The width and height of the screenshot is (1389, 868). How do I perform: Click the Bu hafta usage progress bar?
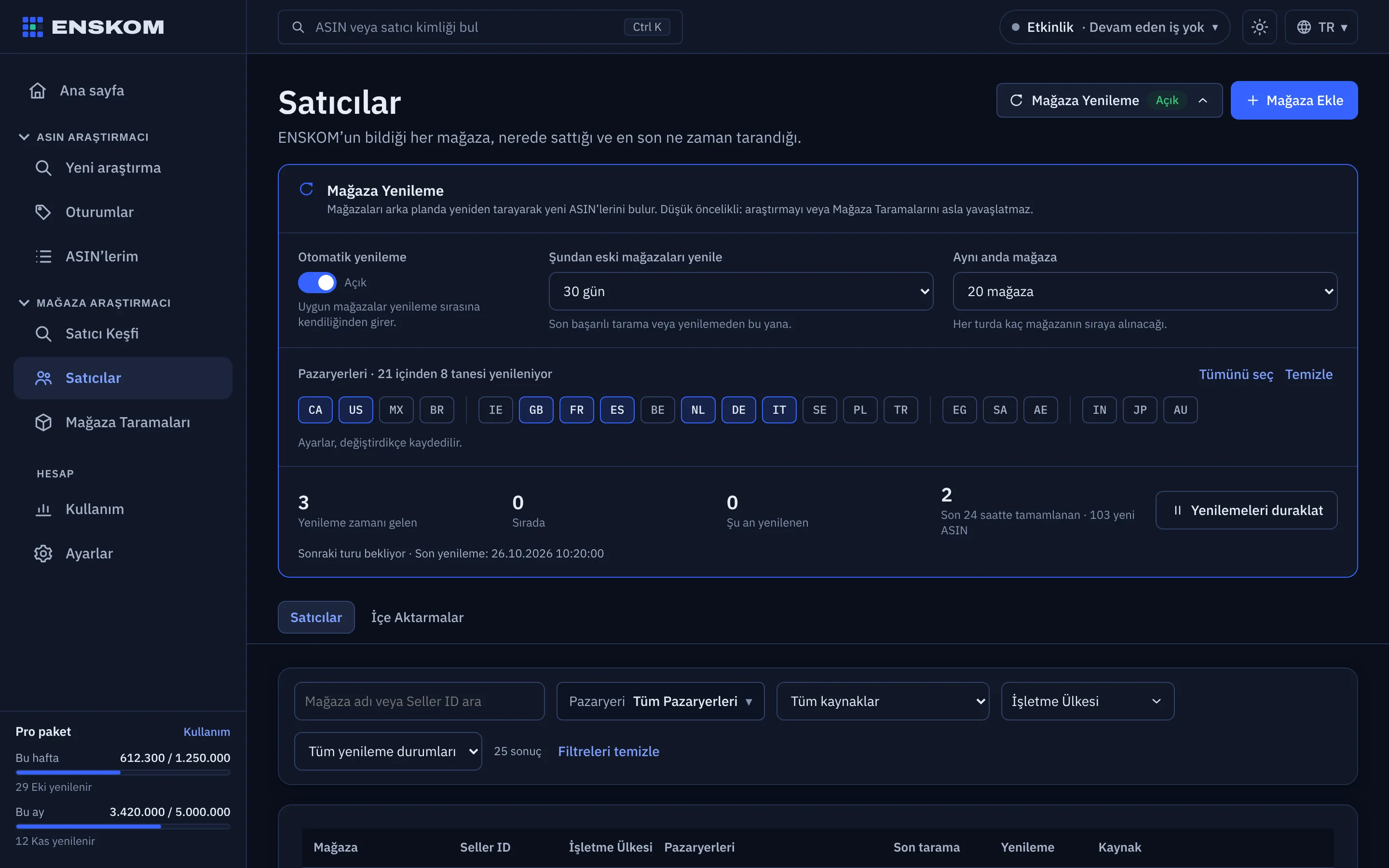(123, 772)
